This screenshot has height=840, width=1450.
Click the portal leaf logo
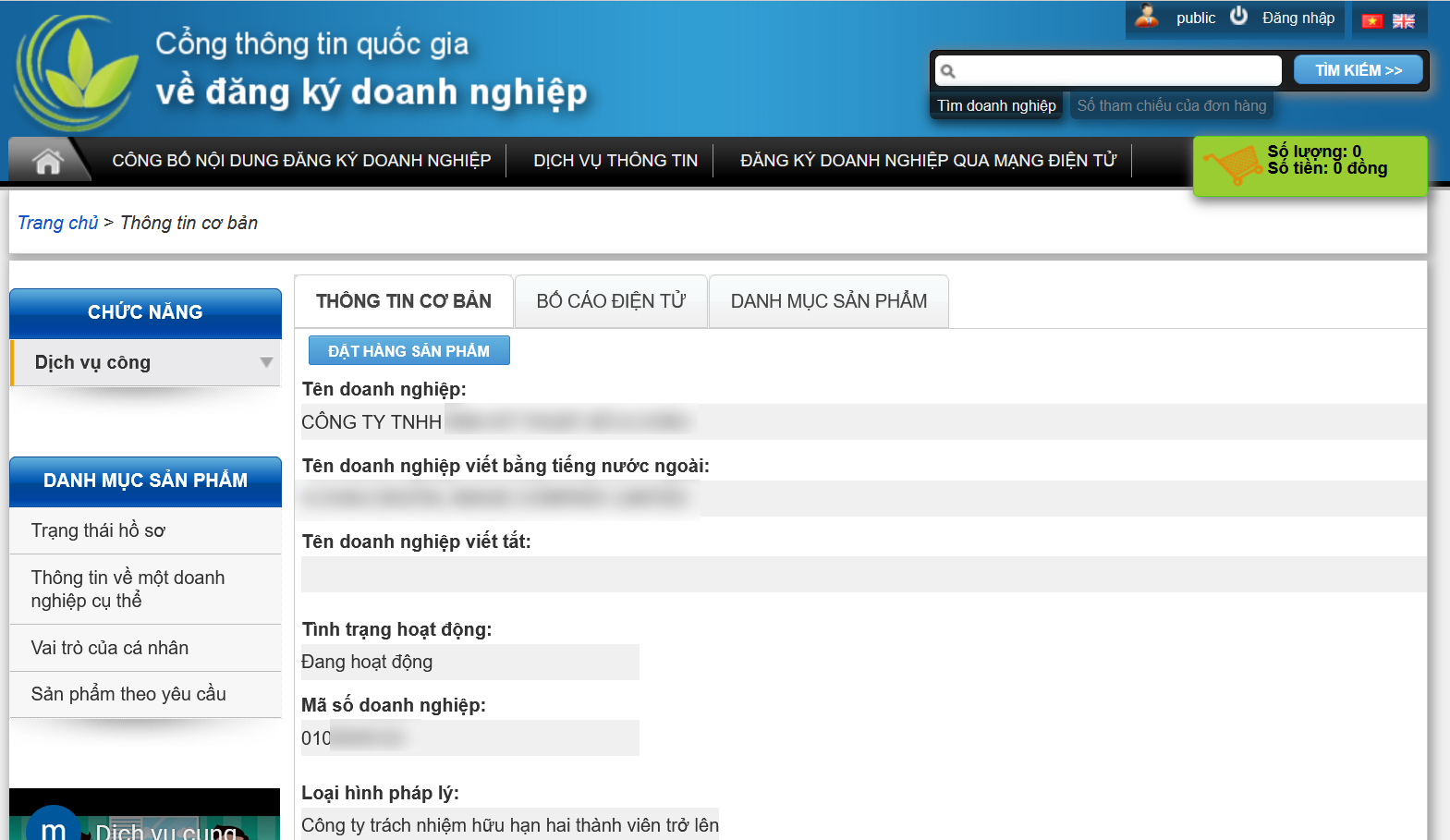(78, 72)
